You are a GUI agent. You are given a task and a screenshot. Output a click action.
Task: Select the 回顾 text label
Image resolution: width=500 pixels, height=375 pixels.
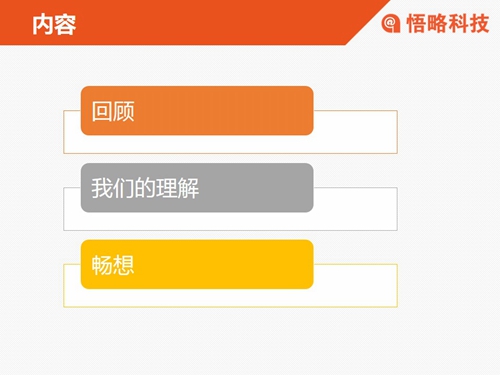(113, 111)
